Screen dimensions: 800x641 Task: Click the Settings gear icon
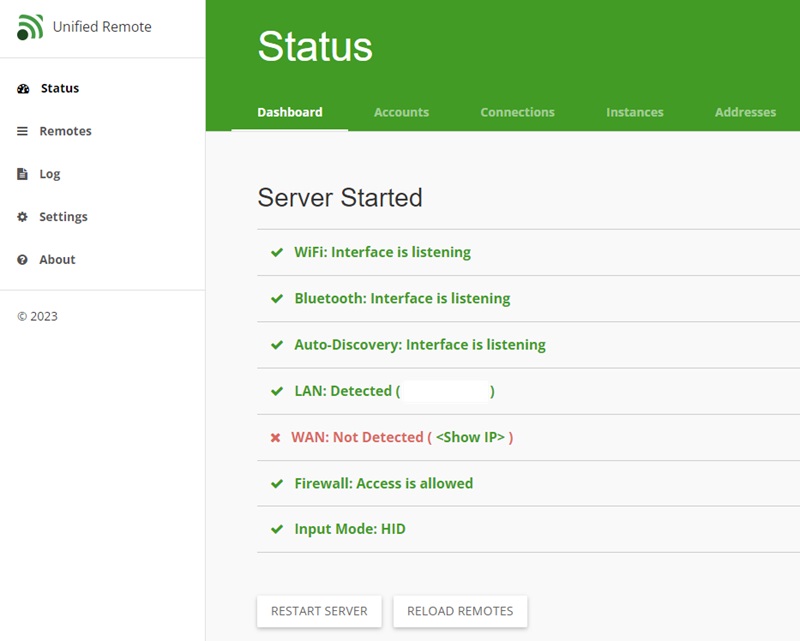point(22,216)
